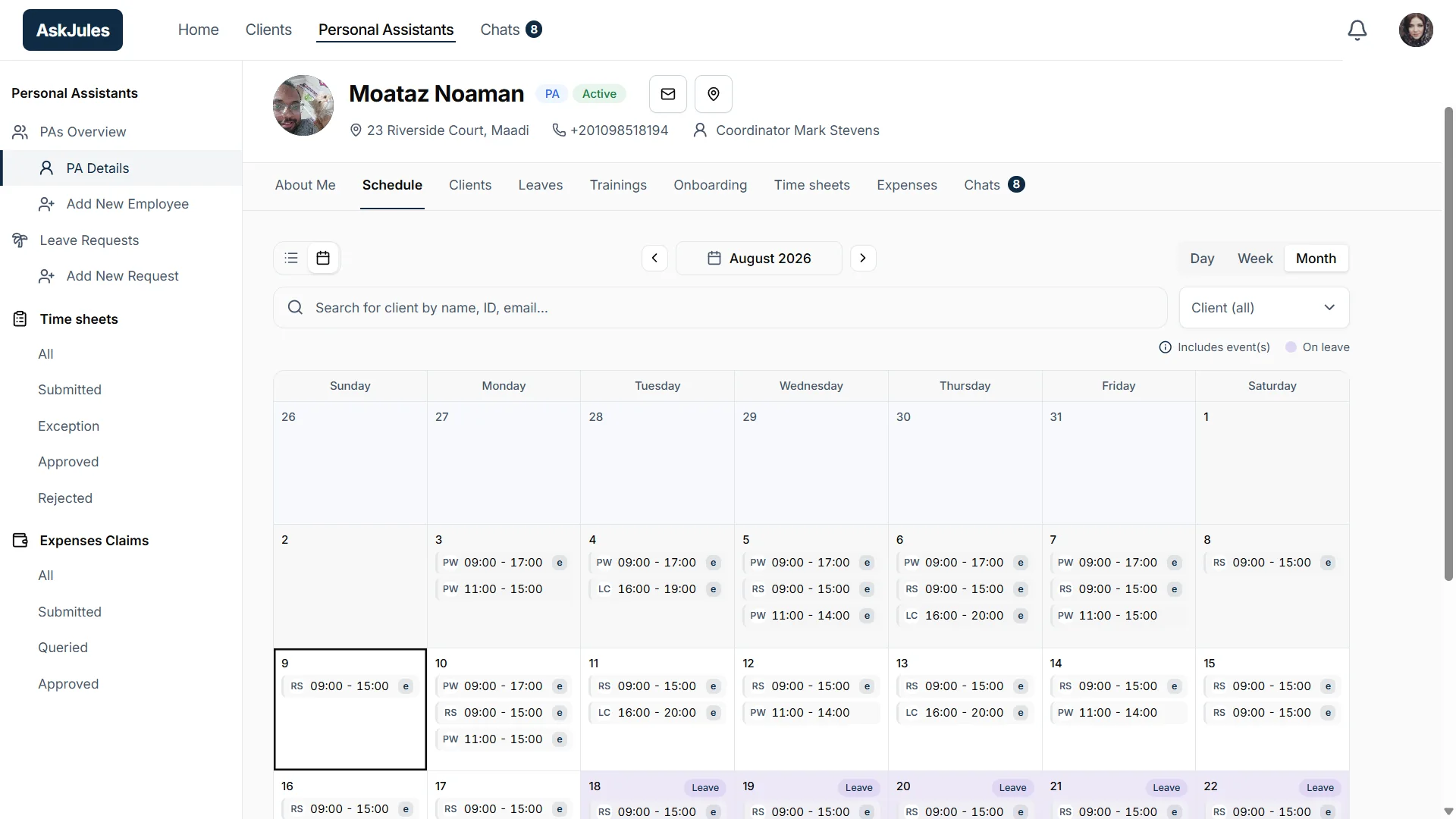Open the Home navigation item

[x=199, y=30]
